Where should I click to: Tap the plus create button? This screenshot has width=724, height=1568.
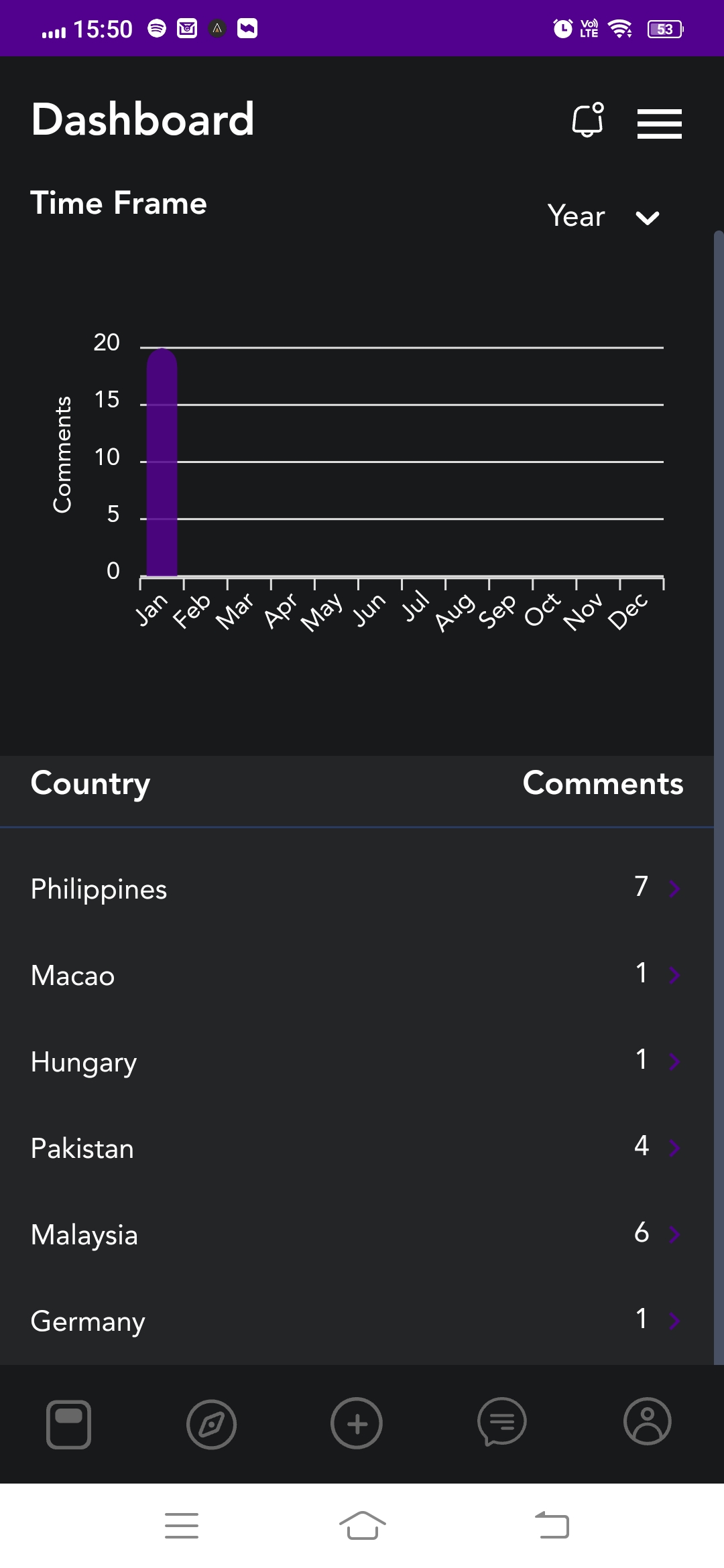[357, 1423]
